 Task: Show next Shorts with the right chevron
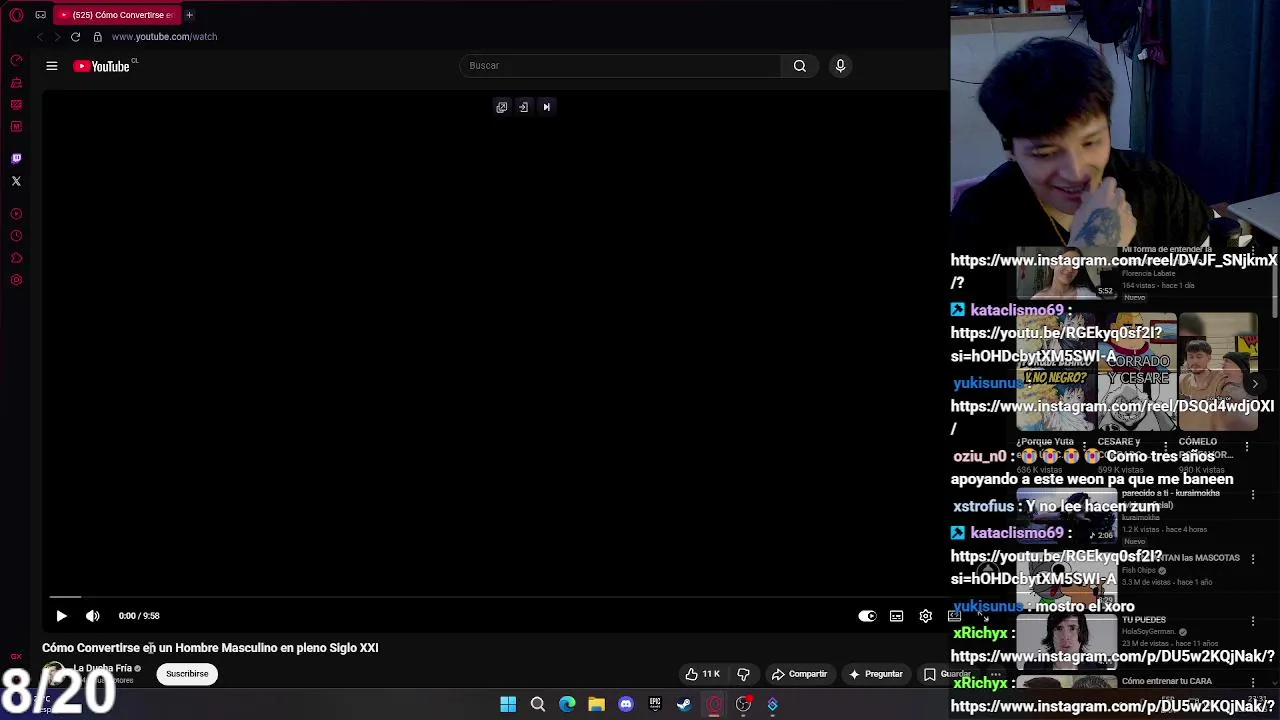pyautogui.click(x=1255, y=384)
